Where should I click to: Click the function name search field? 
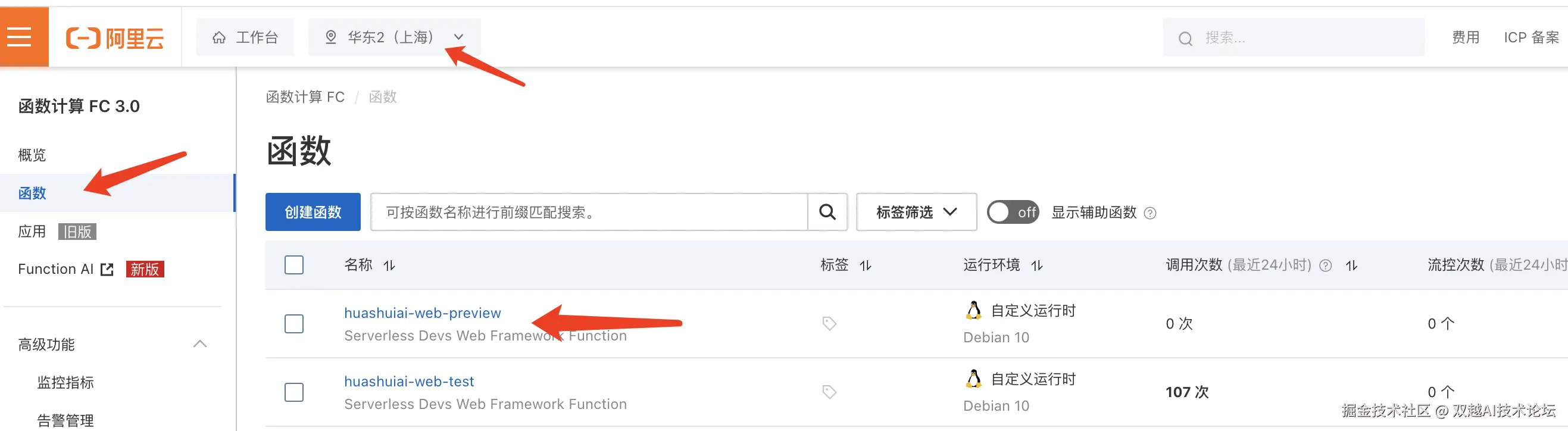click(x=588, y=212)
